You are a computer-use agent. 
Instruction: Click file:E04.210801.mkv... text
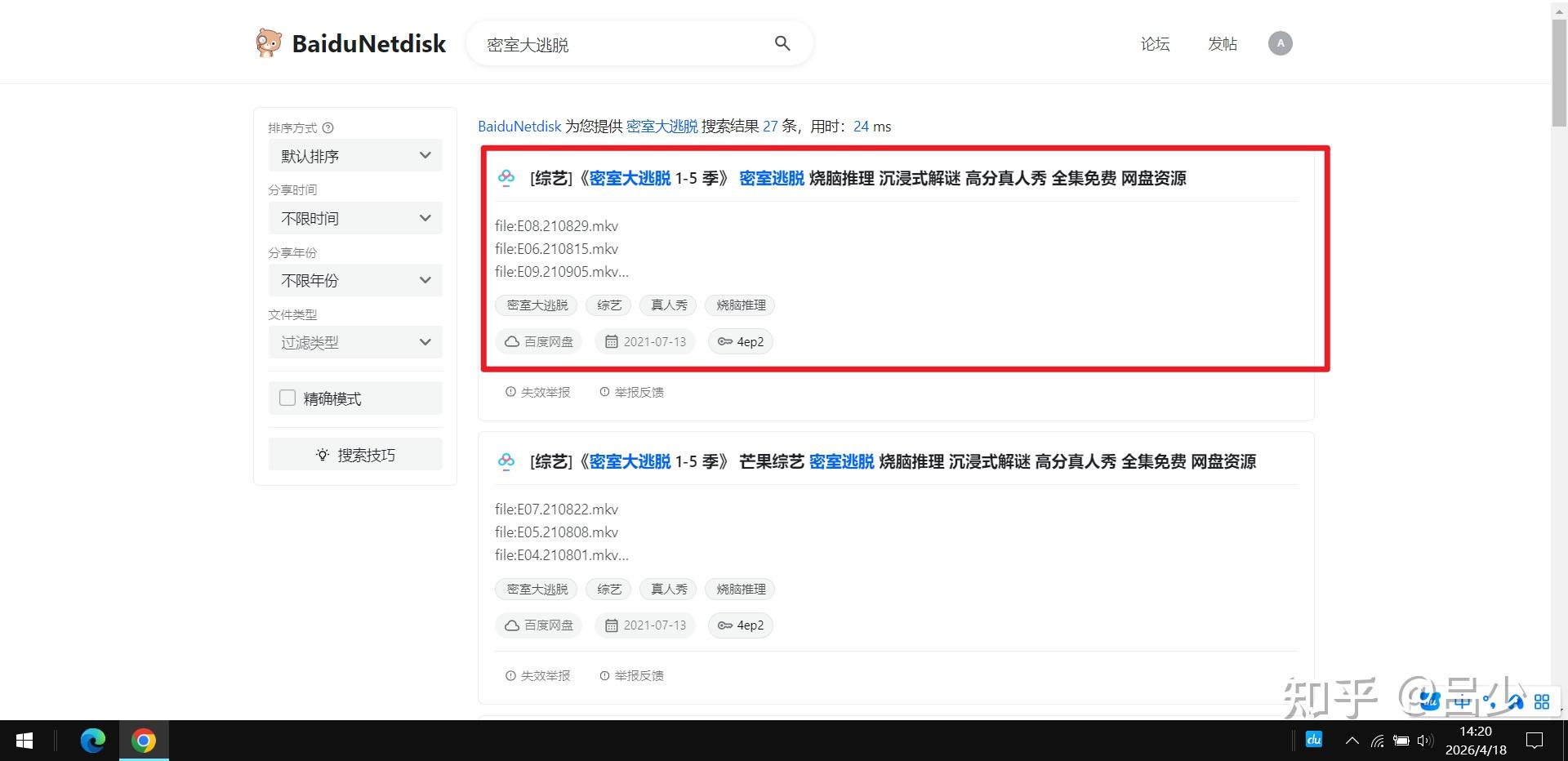click(562, 555)
